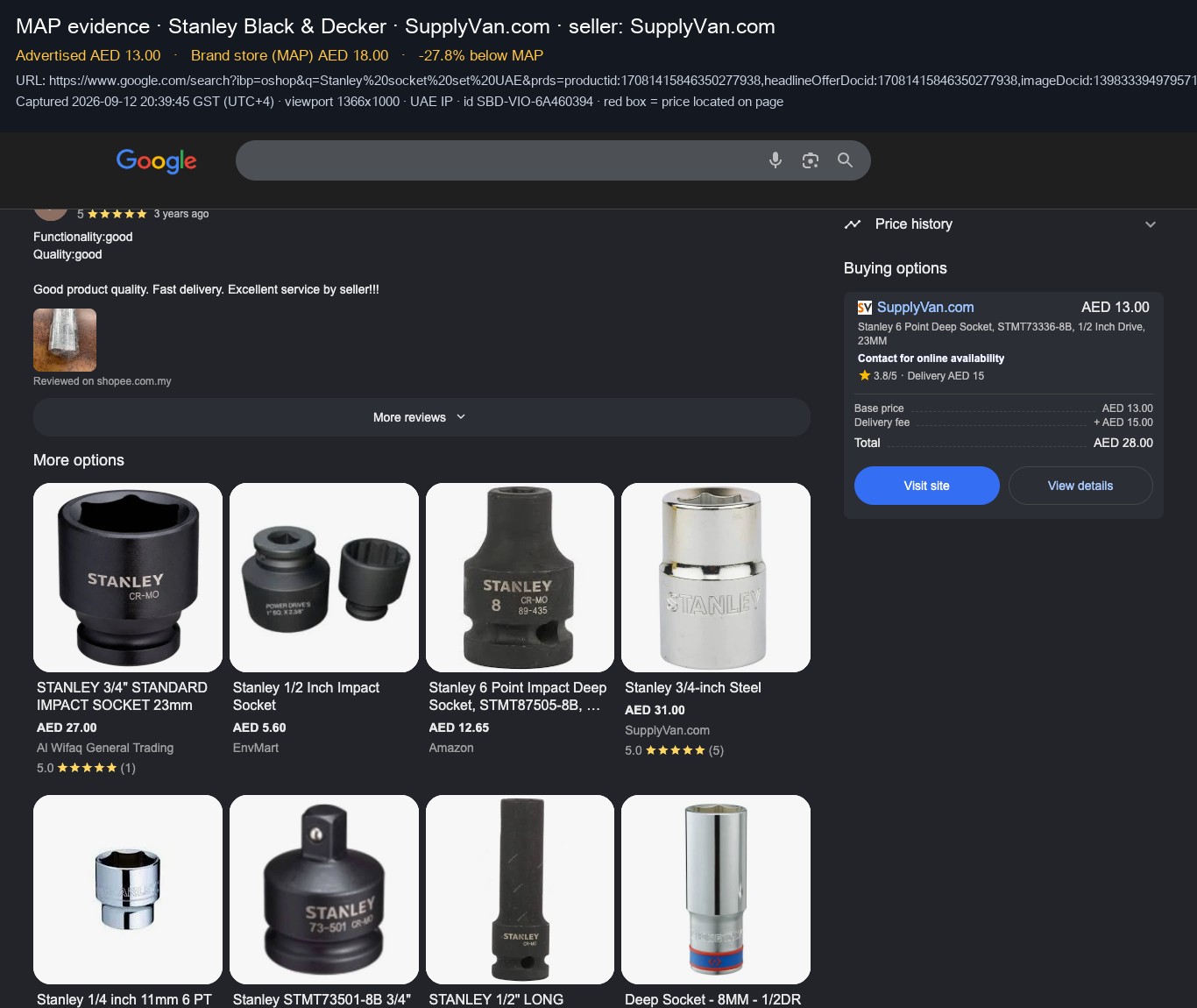
Task: Open Google Lens image search icon
Action: coord(811,160)
